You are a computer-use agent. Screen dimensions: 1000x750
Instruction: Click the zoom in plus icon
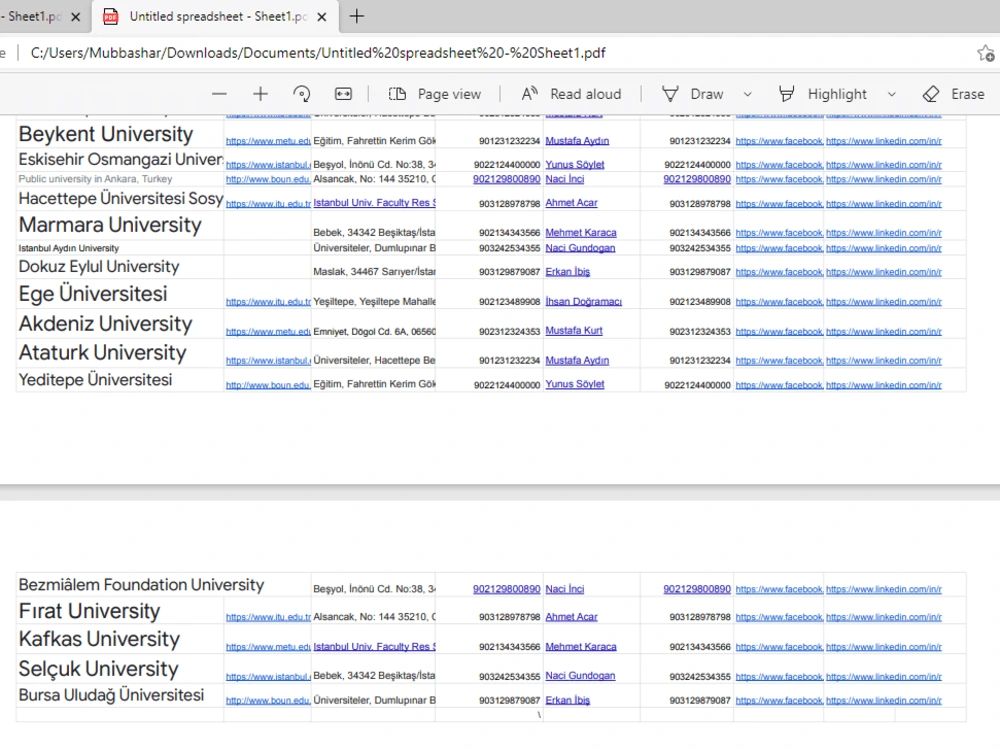pos(260,94)
